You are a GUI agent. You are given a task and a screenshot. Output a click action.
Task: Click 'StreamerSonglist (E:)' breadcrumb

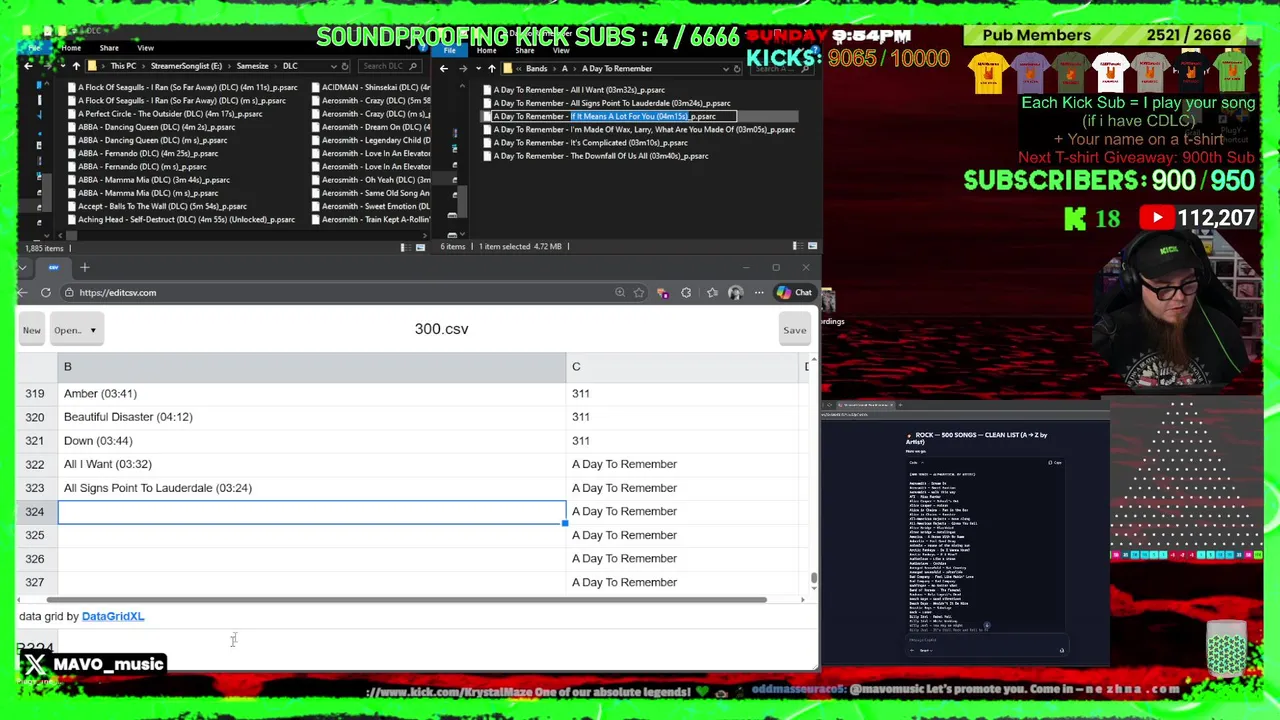tap(187, 66)
